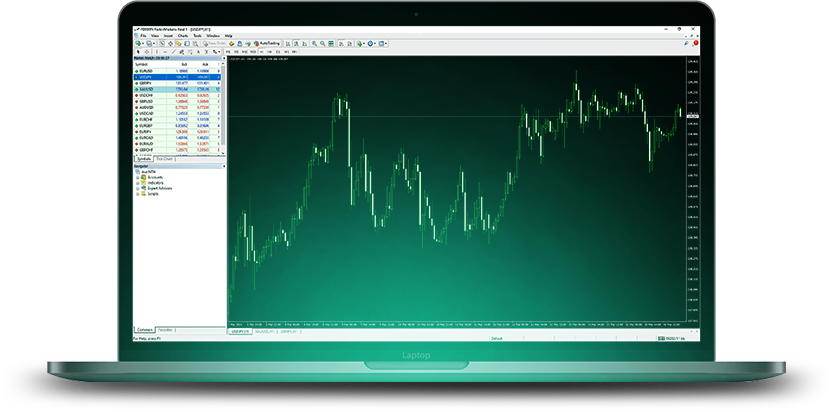Image resolution: width=832 pixels, height=412 pixels.
Task: Switch chart to bar chart type
Action: point(288,44)
